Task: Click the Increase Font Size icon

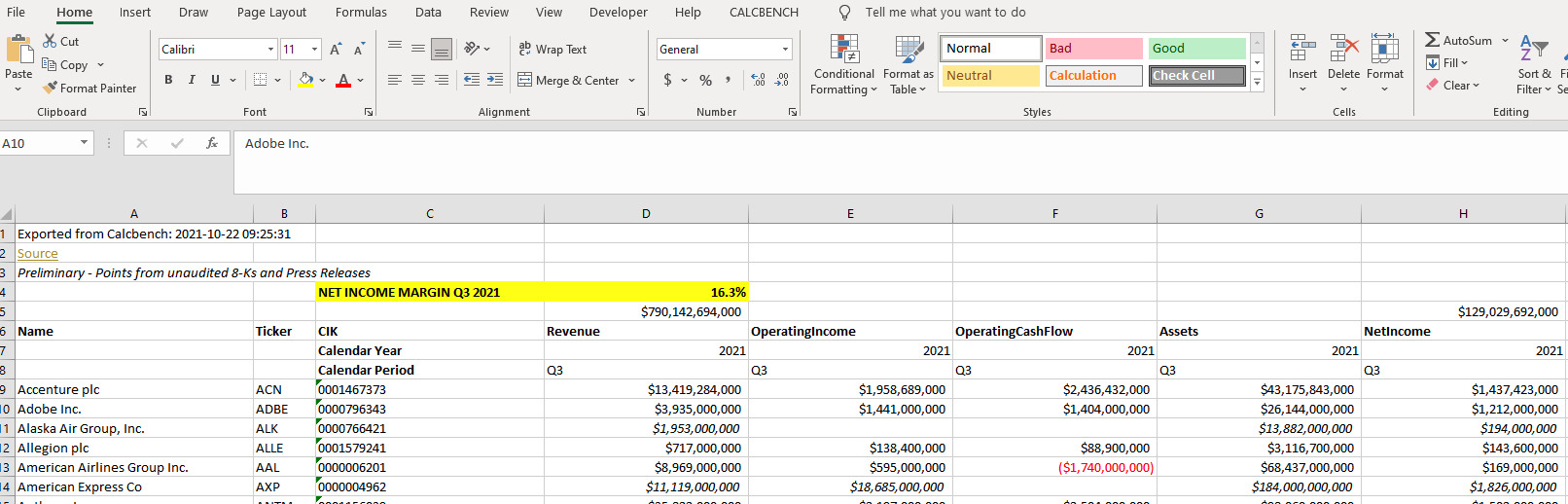Action: click(x=336, y=50)
